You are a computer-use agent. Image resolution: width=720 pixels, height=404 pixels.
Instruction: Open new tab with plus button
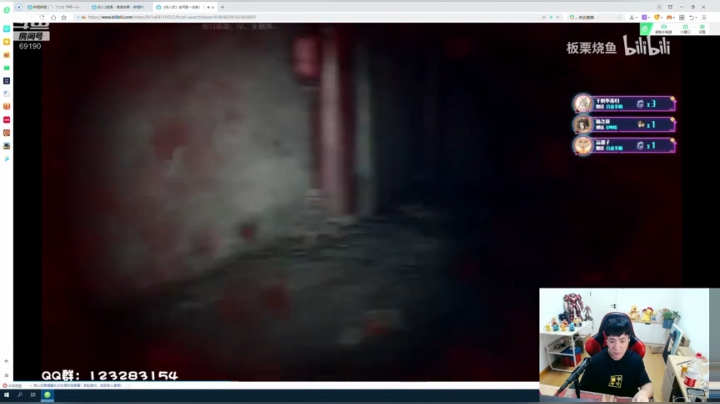[222, 7]
